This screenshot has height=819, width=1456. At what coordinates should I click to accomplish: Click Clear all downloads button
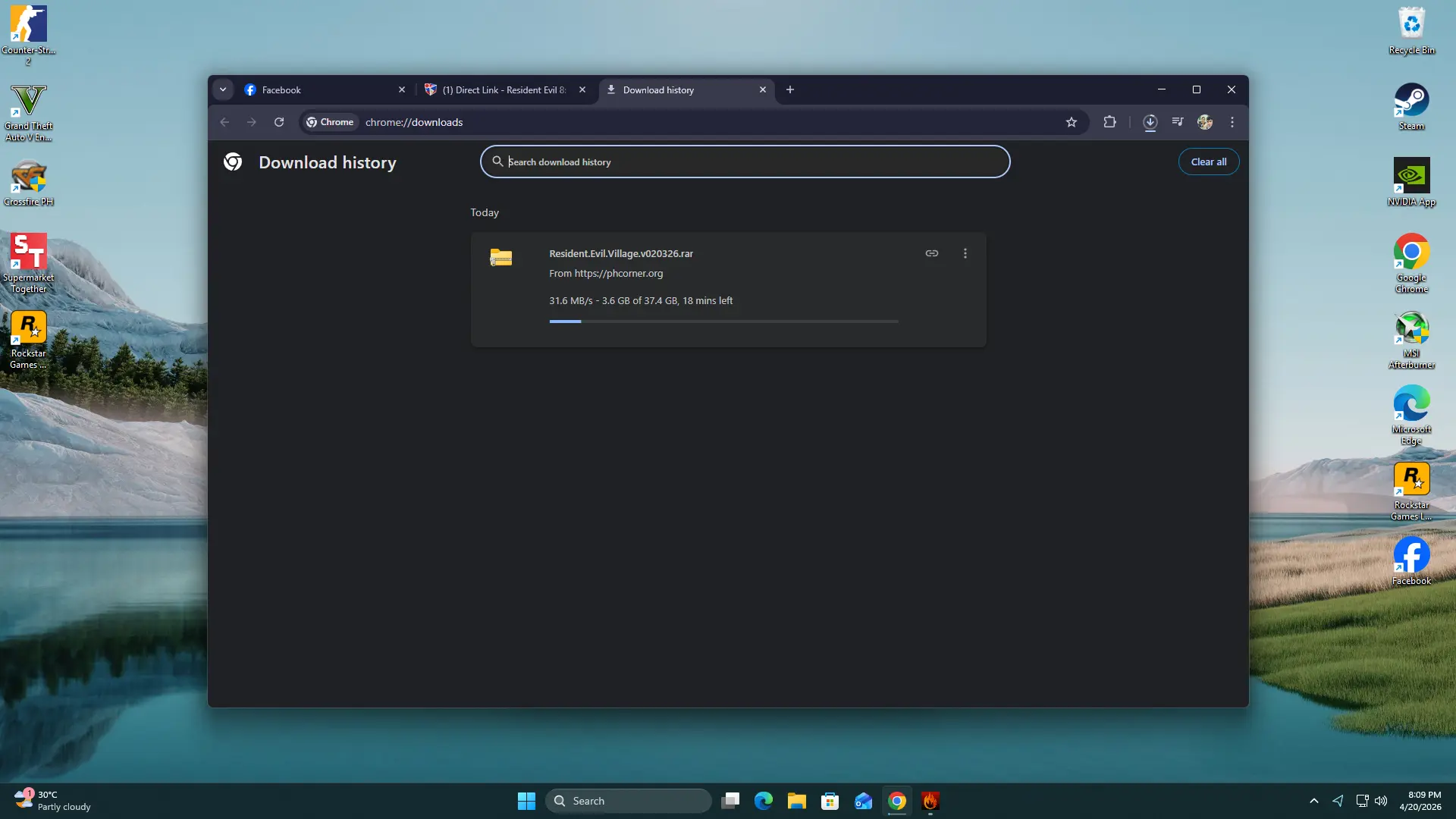click(1208, 162)
